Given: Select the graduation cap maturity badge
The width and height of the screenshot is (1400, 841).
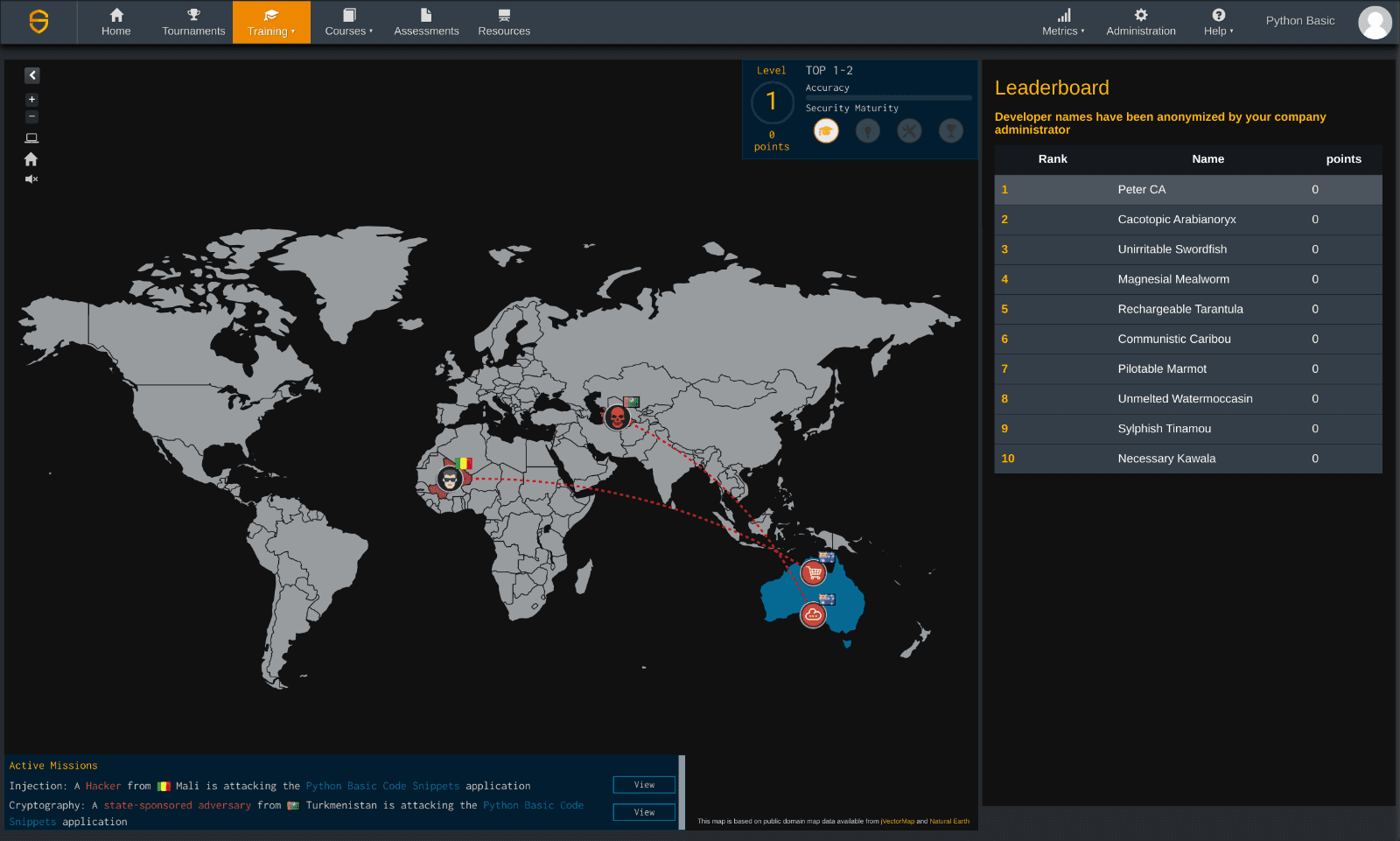Looking at the screenshot, I should point(826,131).
